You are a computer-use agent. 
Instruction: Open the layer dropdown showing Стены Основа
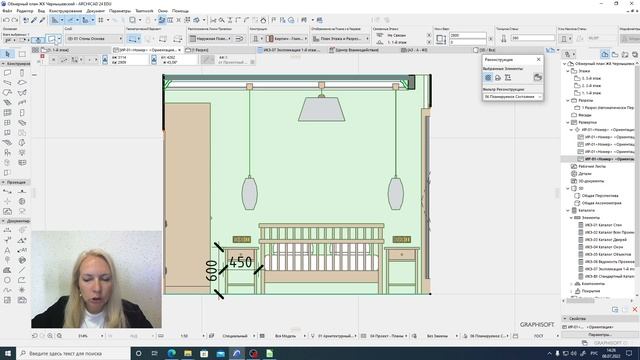pyautogui.click(x=94, y=38)
